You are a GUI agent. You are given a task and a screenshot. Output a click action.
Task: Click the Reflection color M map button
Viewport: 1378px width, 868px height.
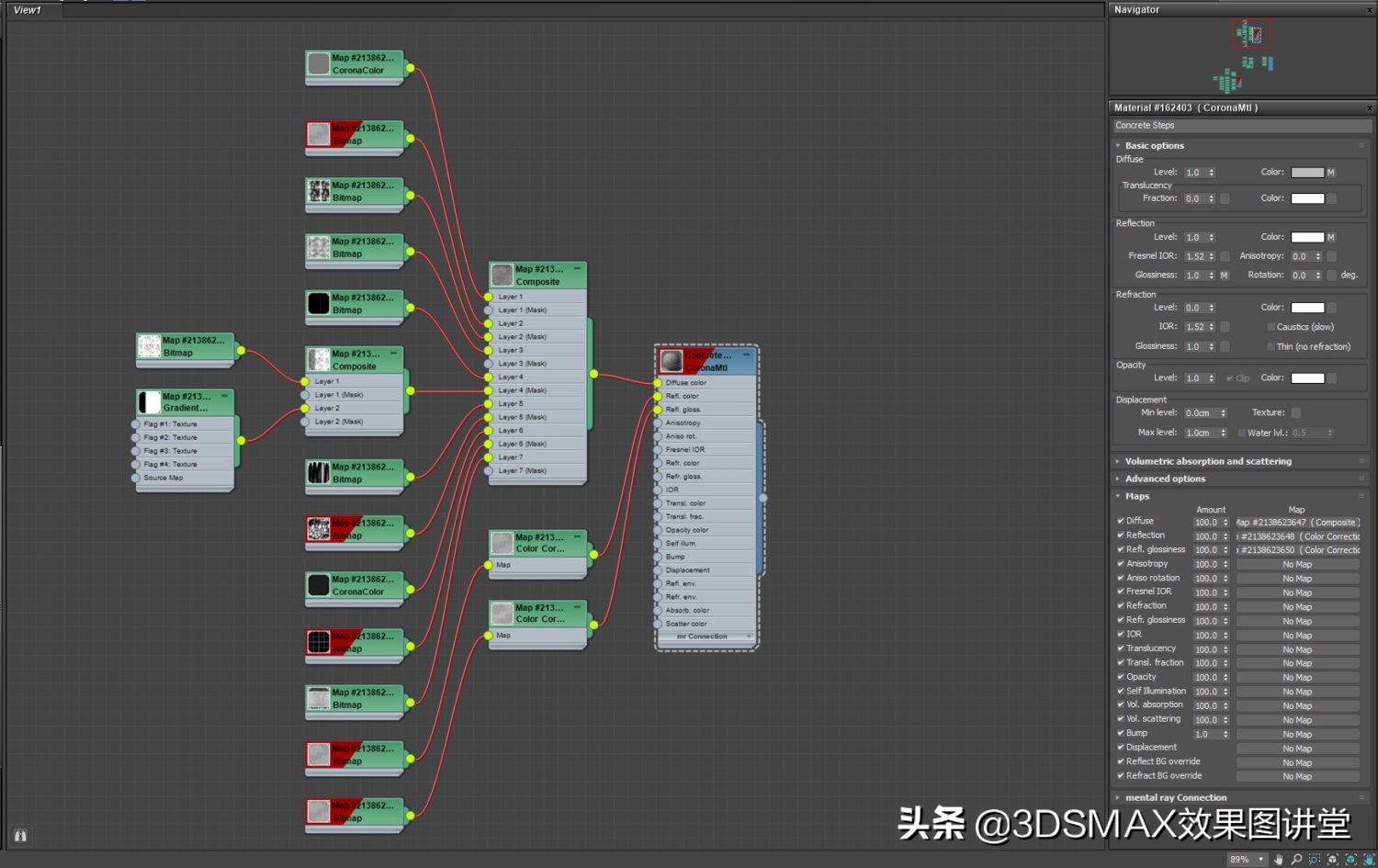click(x=1330, y=237)
